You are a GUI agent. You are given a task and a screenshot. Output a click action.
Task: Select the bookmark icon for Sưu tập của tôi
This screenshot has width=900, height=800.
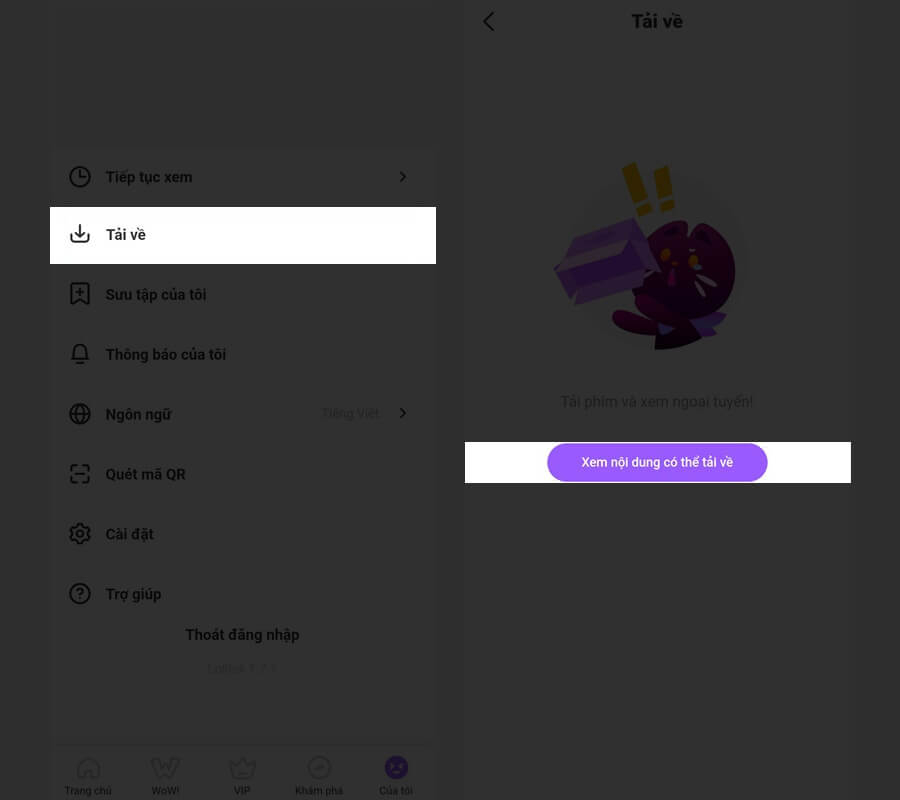80,294
